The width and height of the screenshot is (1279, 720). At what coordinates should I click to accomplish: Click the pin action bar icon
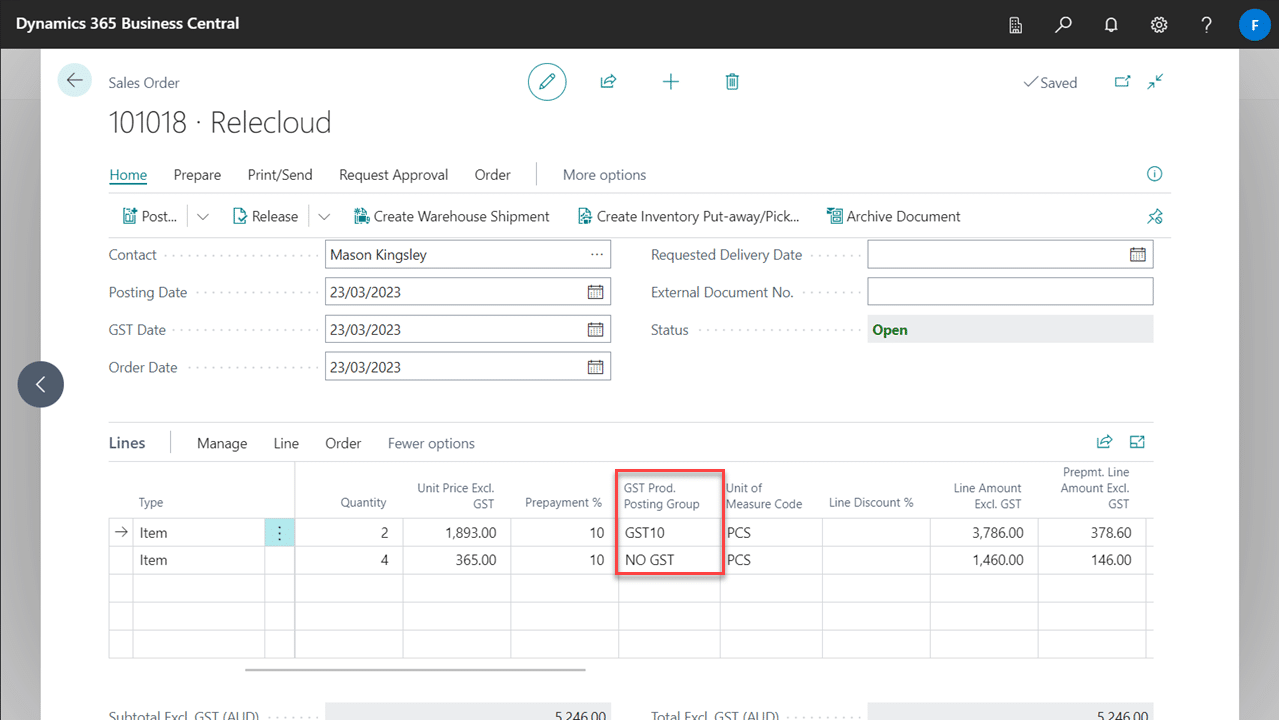pyautogui.click(x=1155, y=216)
